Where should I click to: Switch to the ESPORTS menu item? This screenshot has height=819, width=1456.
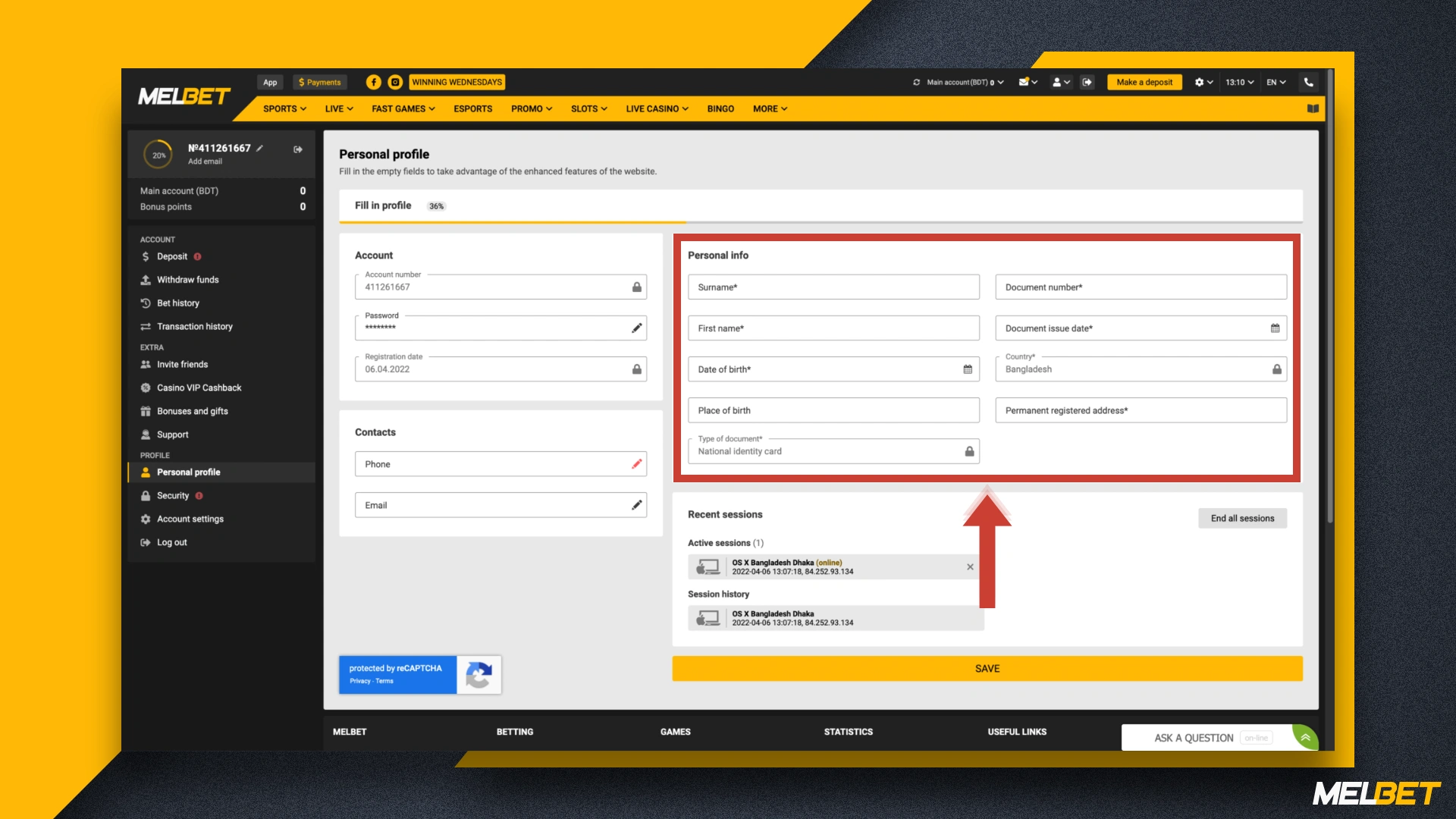pyautogui.click(x=472, y=108)
